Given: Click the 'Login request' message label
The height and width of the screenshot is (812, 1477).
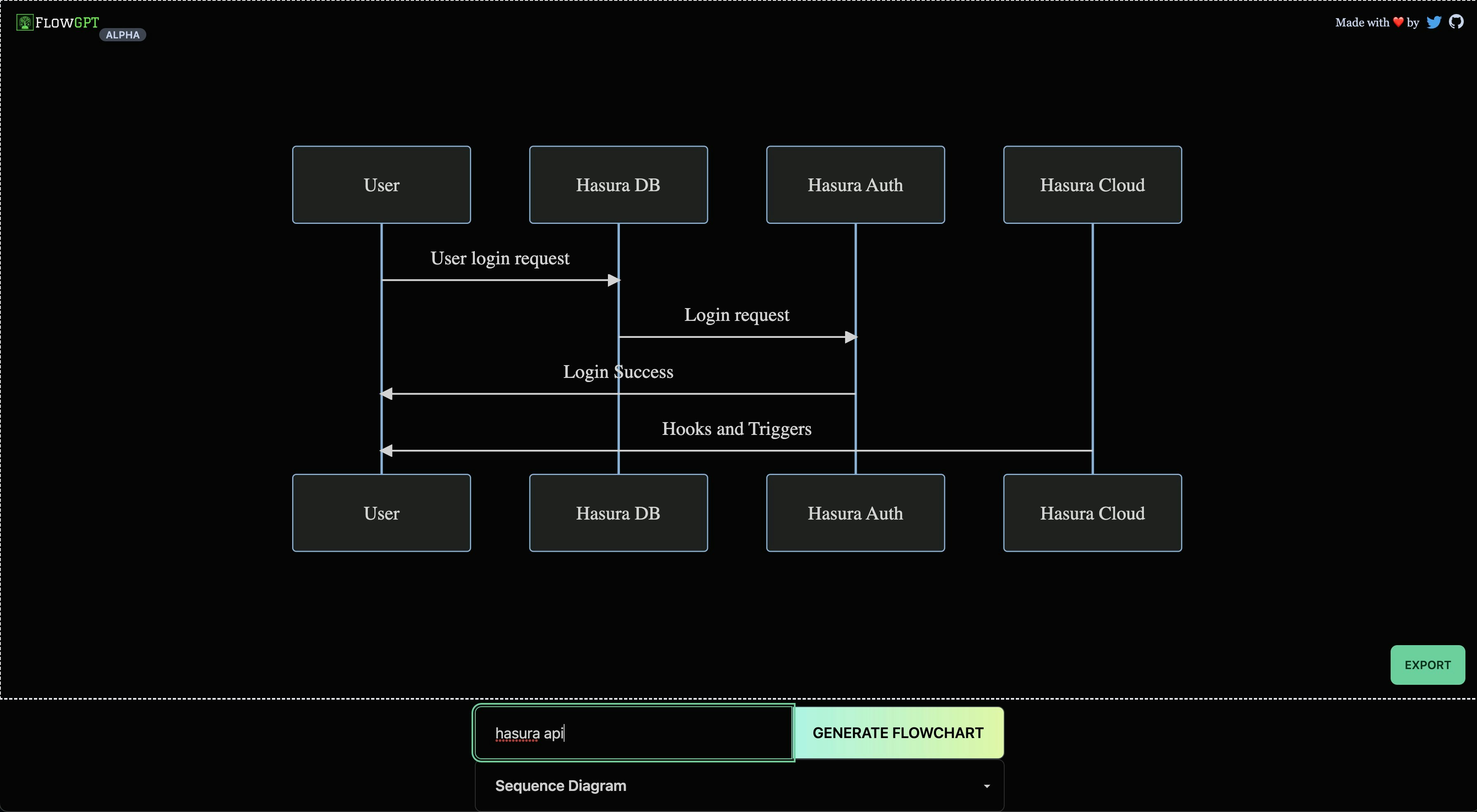Looking at the screenshot, I should click(737, 315).
